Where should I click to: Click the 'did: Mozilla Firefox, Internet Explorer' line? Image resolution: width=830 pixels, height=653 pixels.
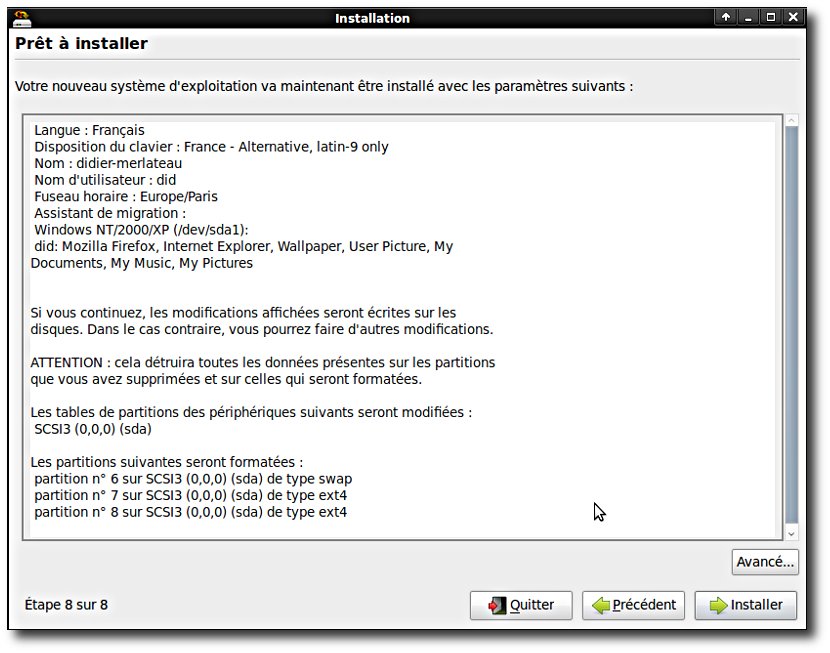click(x=243, y=247)
